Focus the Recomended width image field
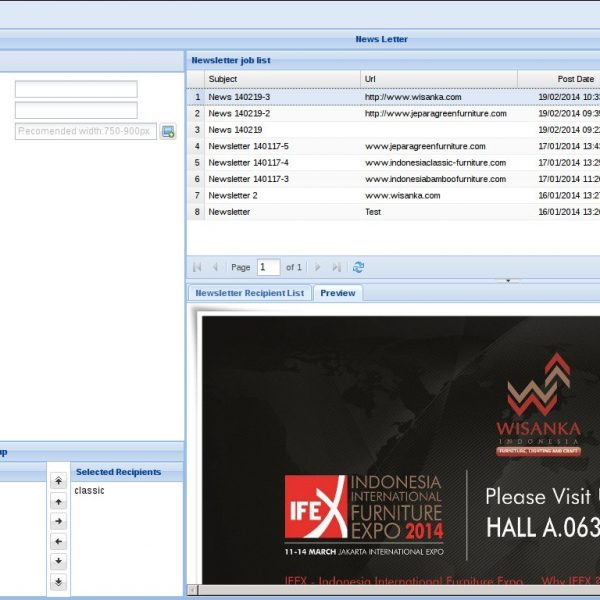The image size is (600, 600). click(86, 131)
